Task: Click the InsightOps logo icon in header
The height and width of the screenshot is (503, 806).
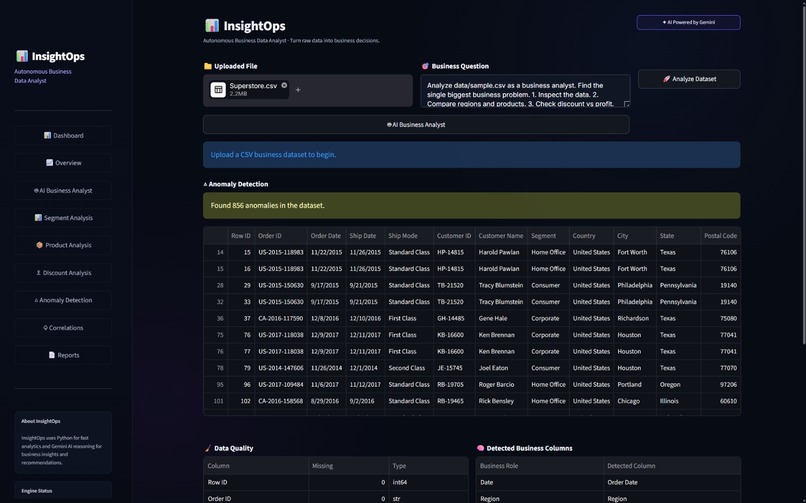Action: [212, 25]
